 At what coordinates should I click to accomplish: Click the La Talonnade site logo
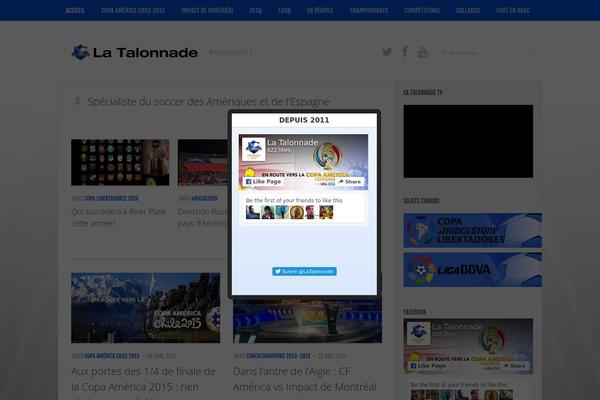(x=135, y=52)
